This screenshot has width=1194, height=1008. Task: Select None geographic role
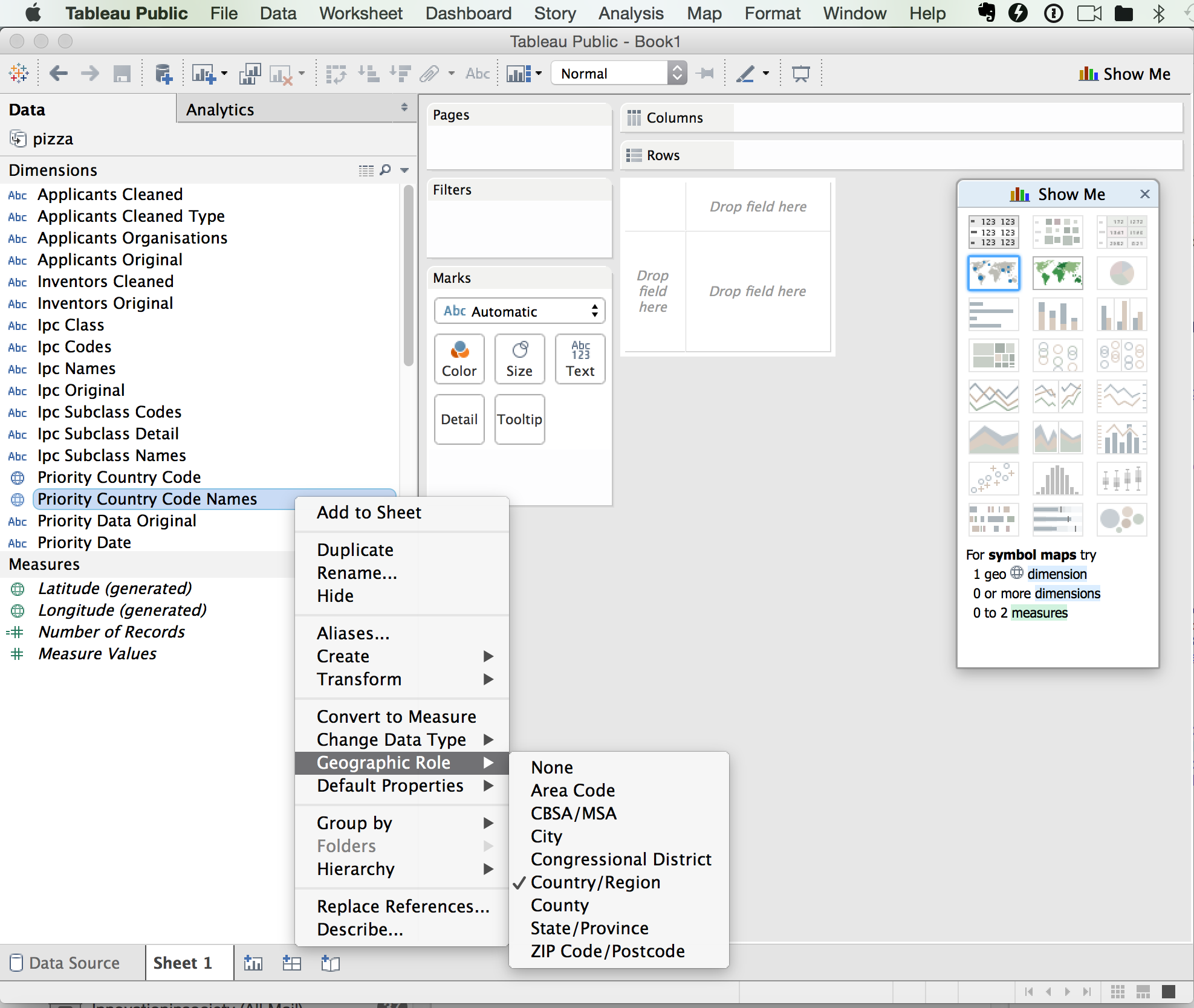pos(619,767)
